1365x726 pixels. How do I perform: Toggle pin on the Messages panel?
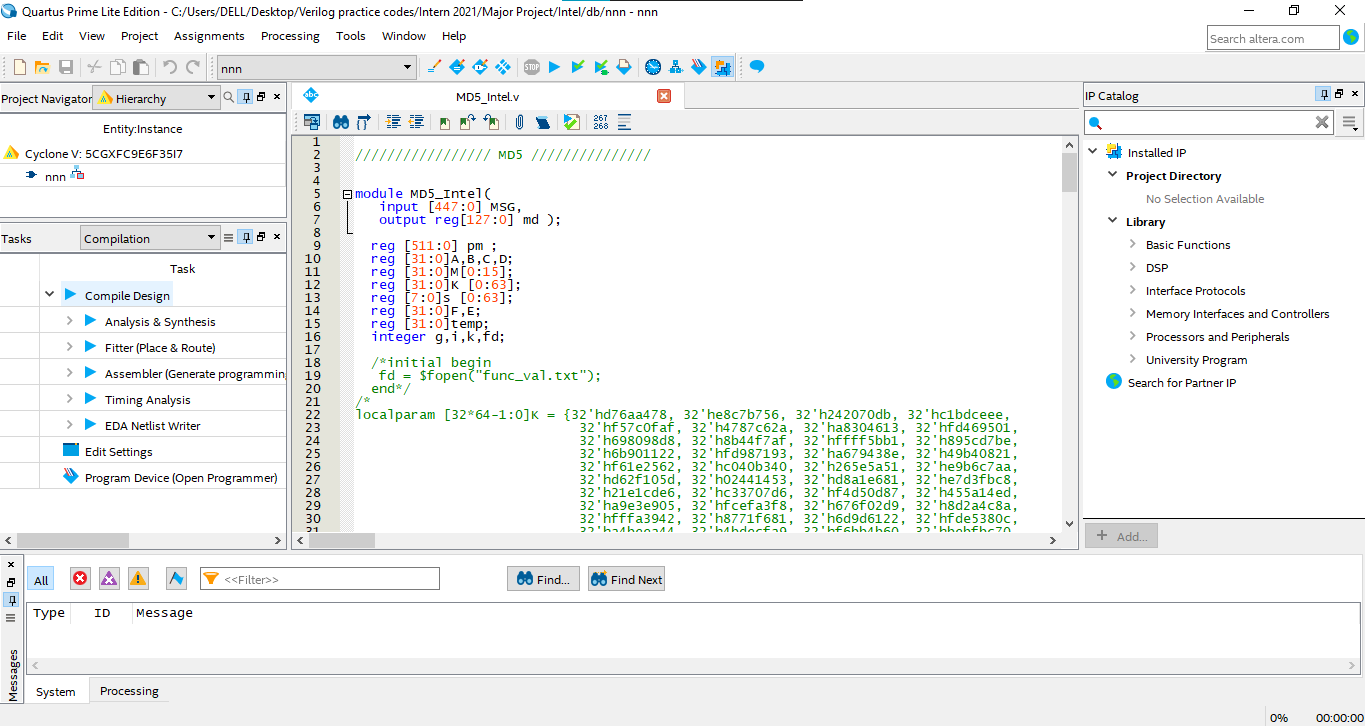(11, 600)
